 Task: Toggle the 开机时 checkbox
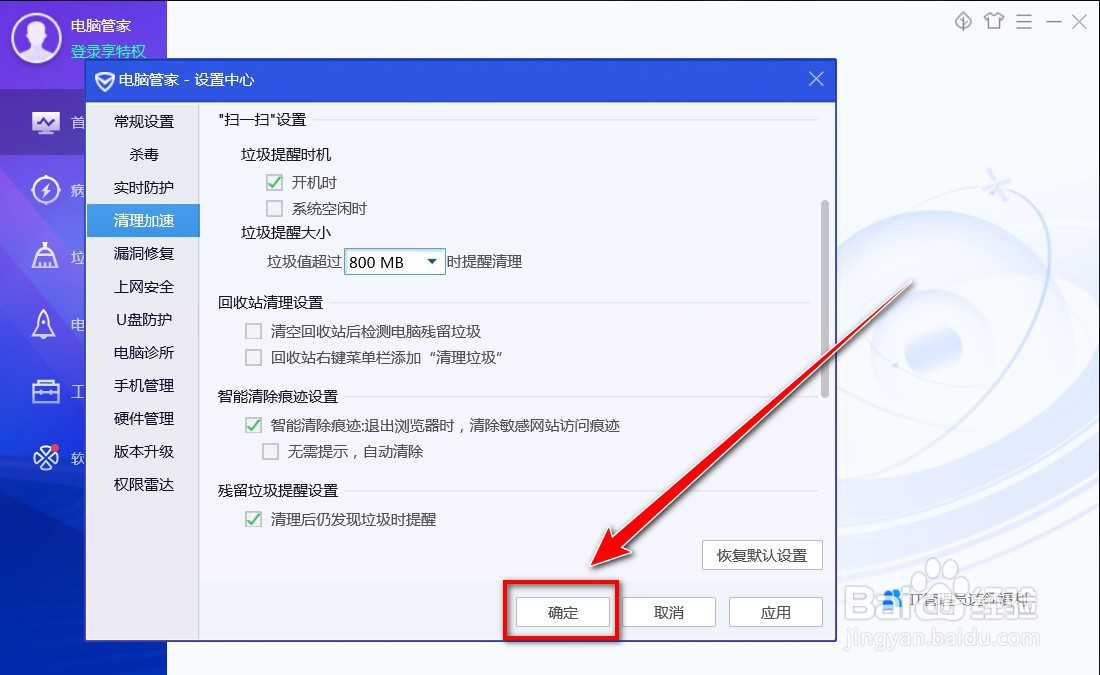pyautogui.click(x=274, y=182)
